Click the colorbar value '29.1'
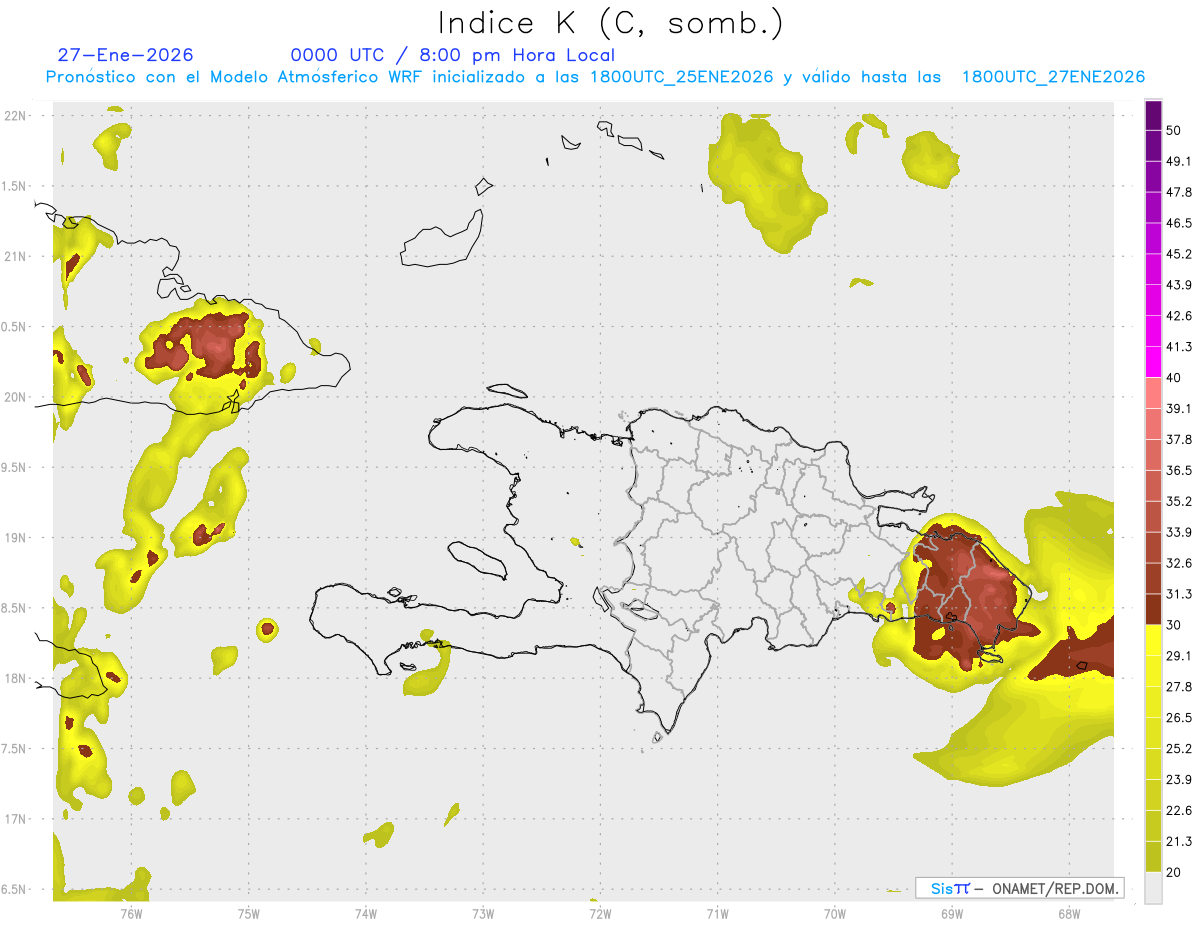Image resolution: width=1200 pixels, height=927 pixels. (x=1179, y=655)
